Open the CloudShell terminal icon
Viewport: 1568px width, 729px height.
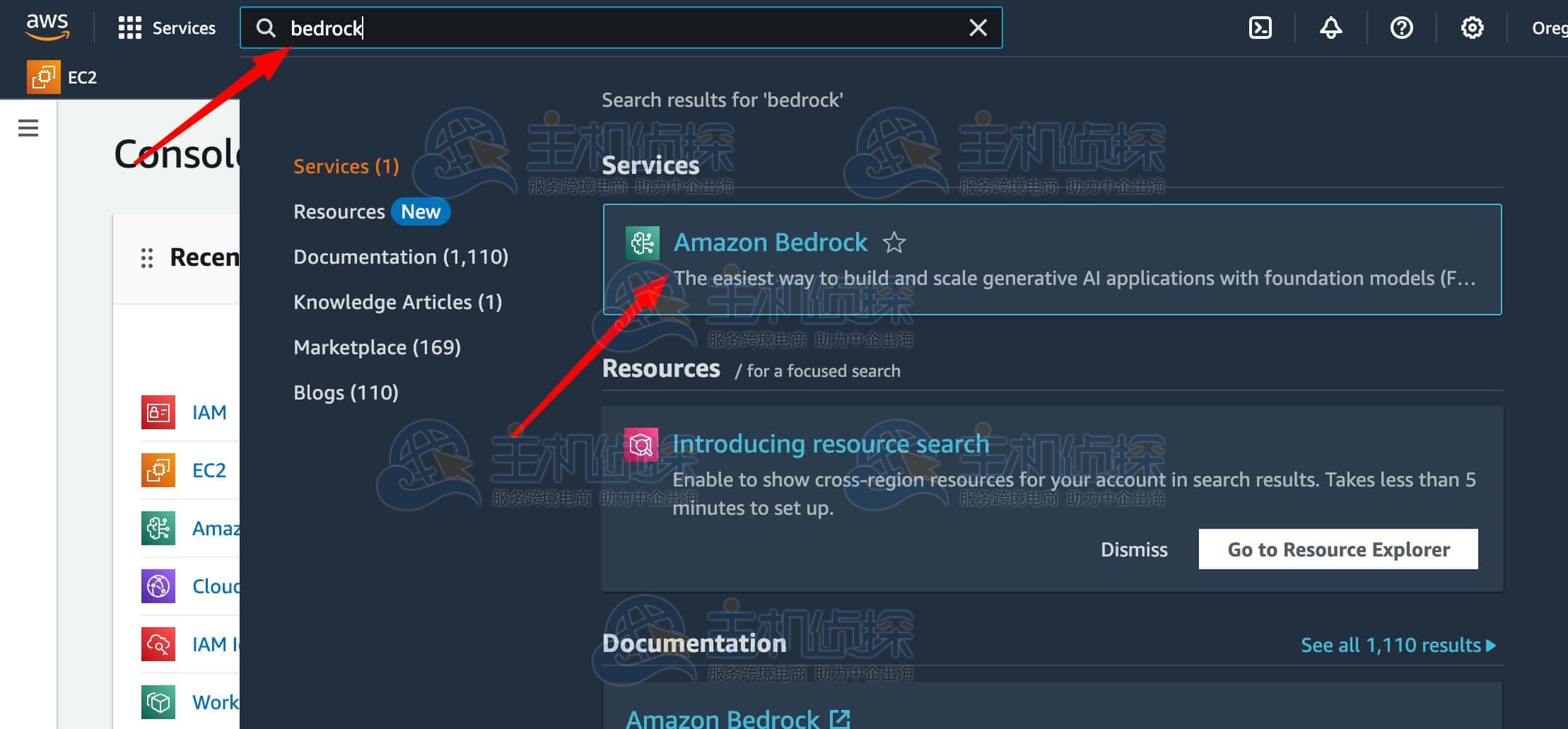click(x=1260, y=28)
